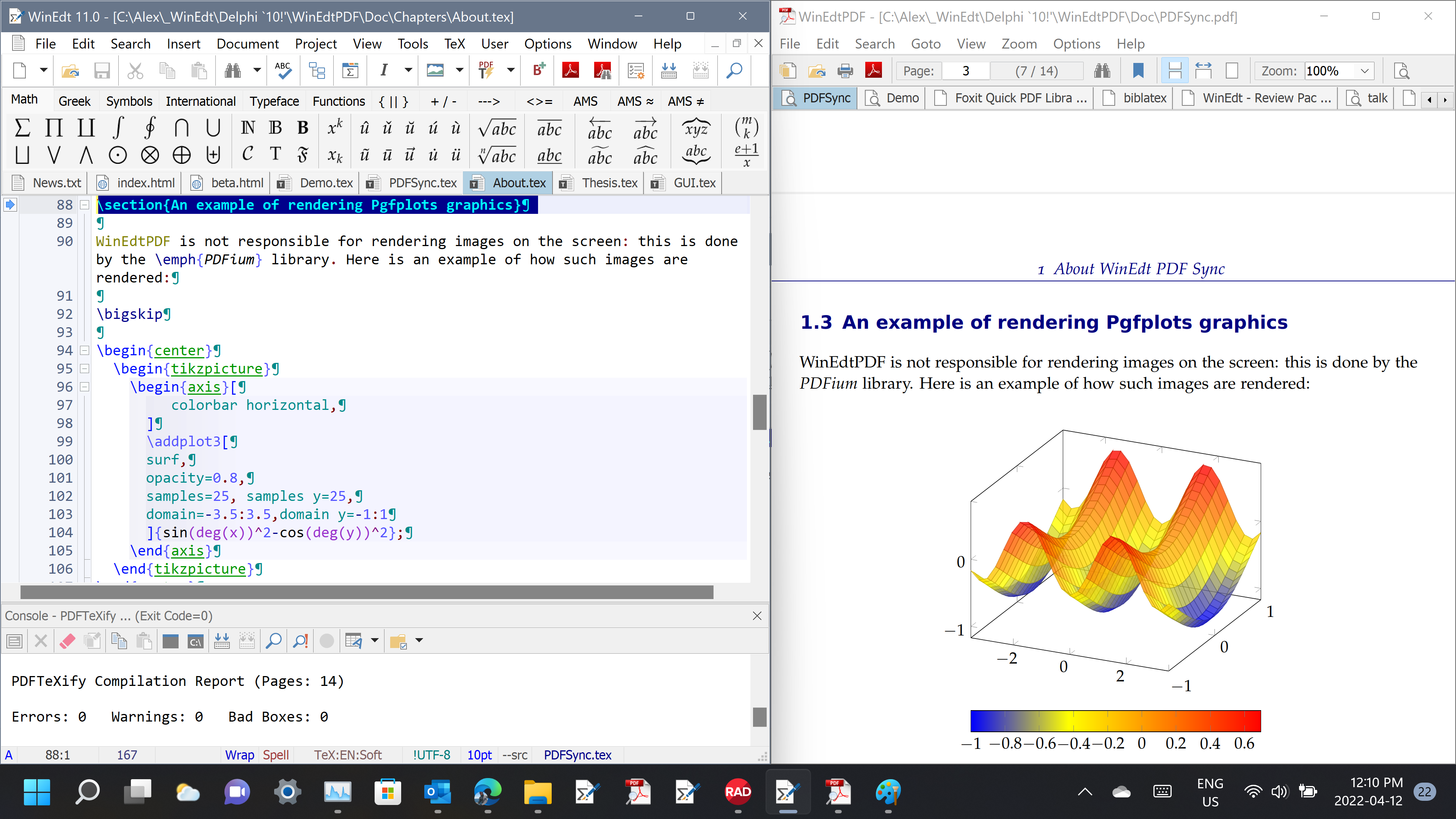Collapse the section fold at line 88
1456x819 pixels.
pos(84,205)
